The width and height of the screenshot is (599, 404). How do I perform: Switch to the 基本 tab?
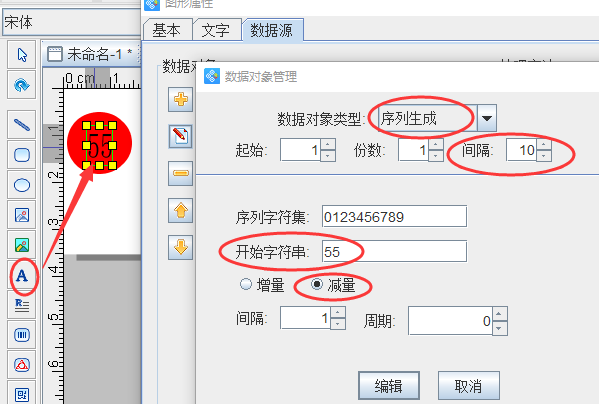pos(166,30)
